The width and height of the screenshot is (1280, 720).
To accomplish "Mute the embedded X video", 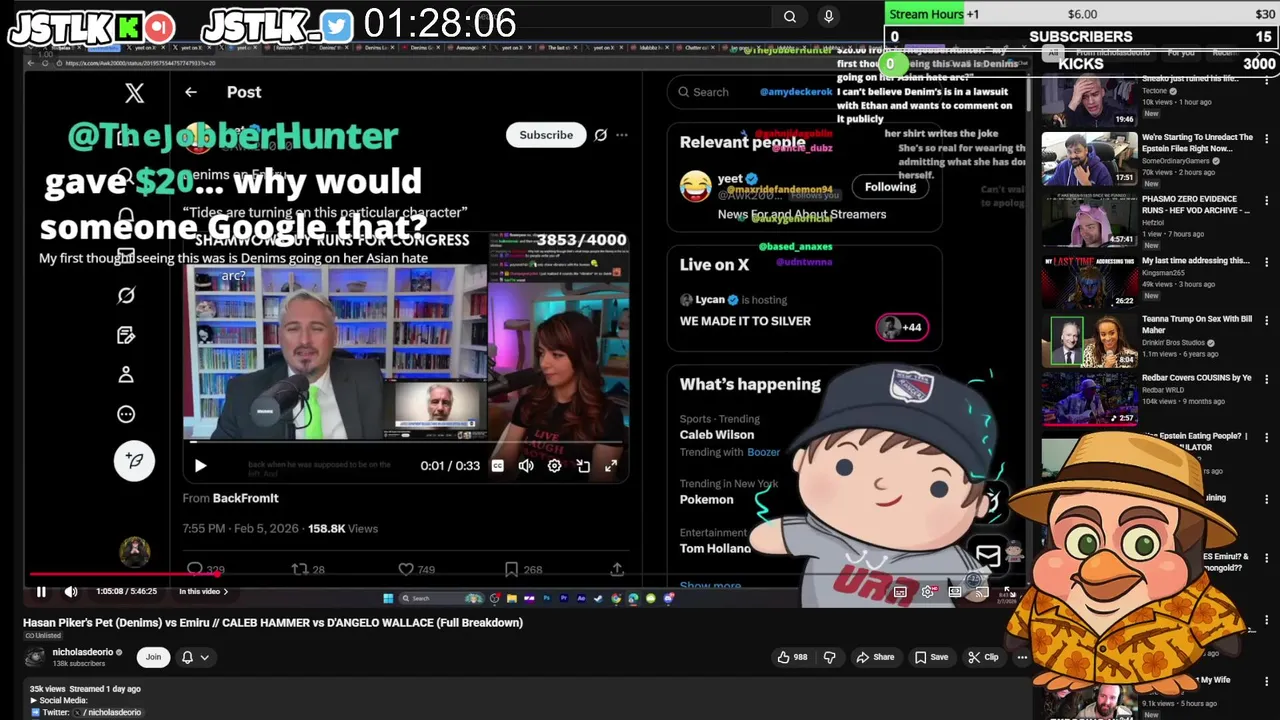I will coord(526,466).
